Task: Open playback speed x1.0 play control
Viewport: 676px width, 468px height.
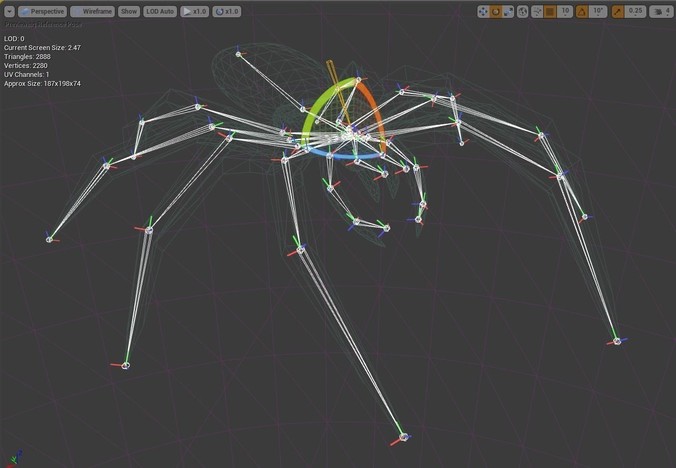Action: [194, 12]
